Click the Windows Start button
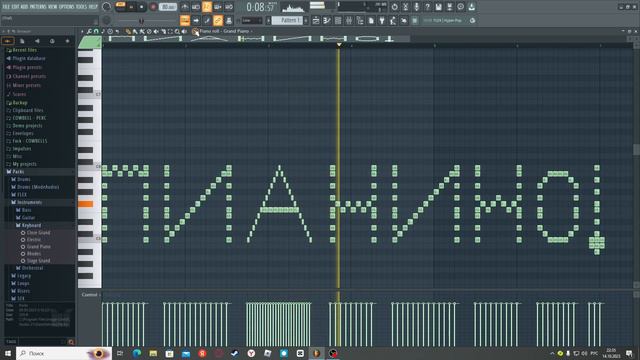 pyautogui.click(x=8, y=353)
